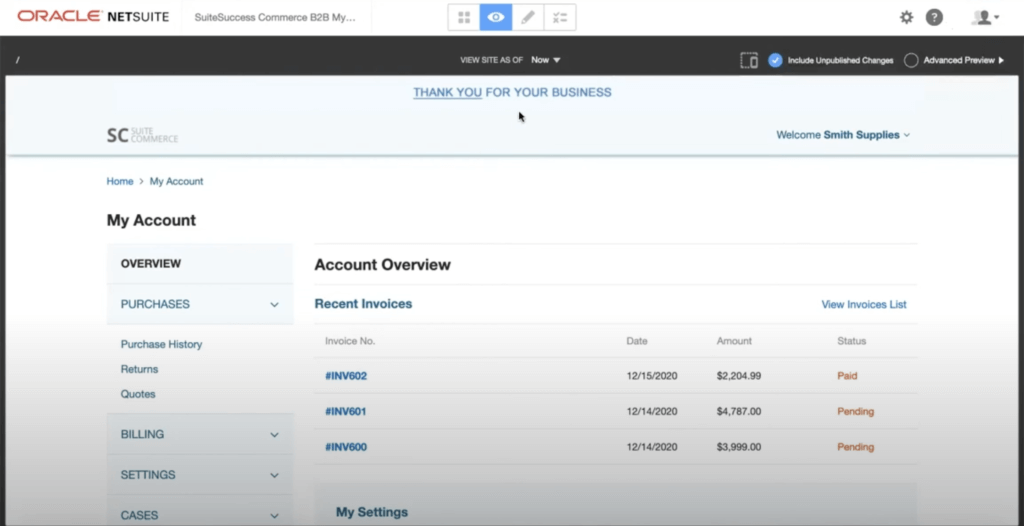This screenshot has height=526, width=1024.
Task: Switch to pencil edit mode icon
Action: click(528, 17)
